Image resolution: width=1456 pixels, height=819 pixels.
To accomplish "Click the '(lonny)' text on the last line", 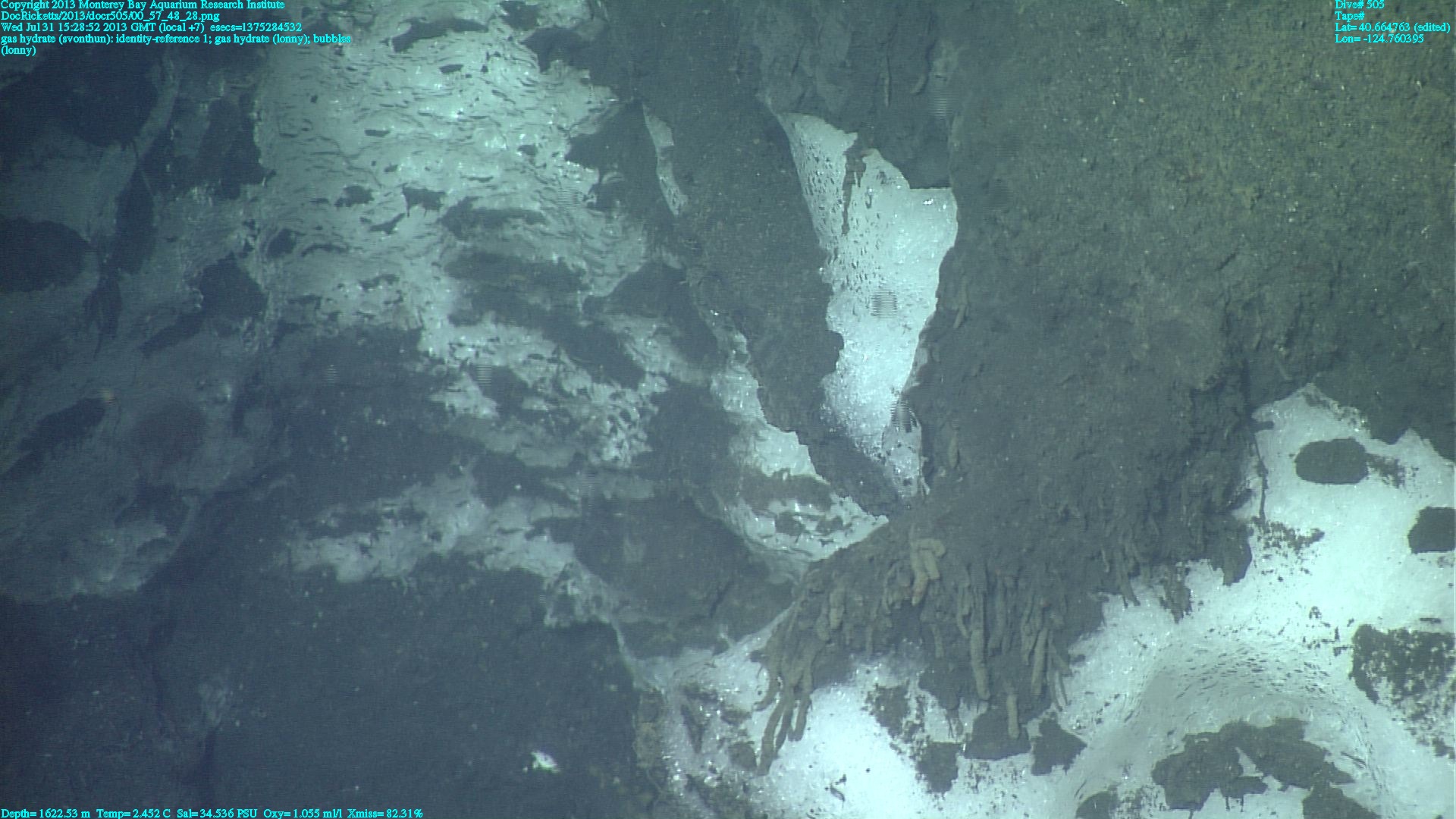I will click(18, 50).
